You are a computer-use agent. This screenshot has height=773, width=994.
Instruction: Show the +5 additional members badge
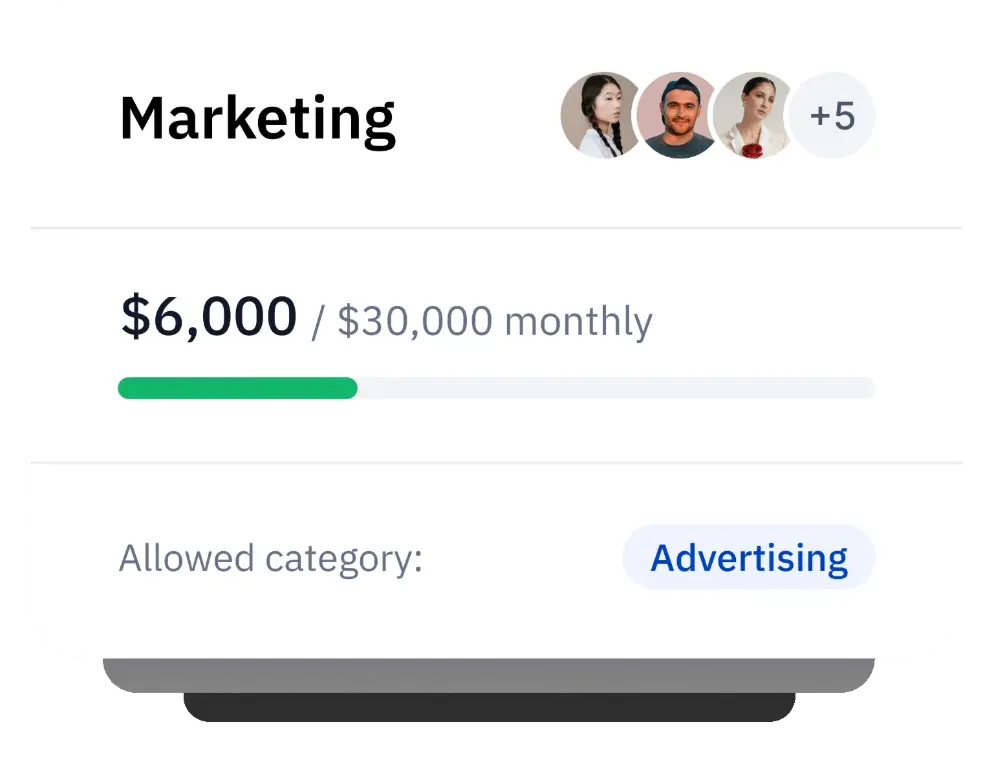(832, 115)
